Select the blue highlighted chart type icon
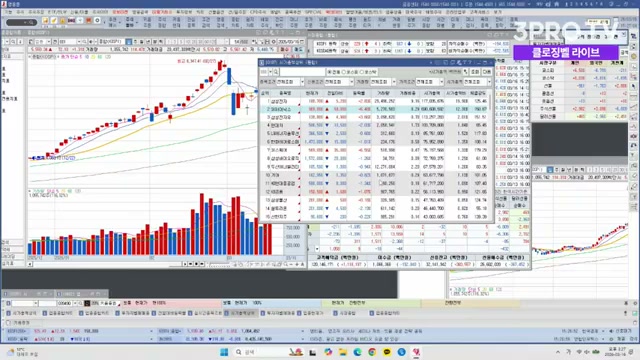Viewport: 640px width, 360px height. point(129,42)
